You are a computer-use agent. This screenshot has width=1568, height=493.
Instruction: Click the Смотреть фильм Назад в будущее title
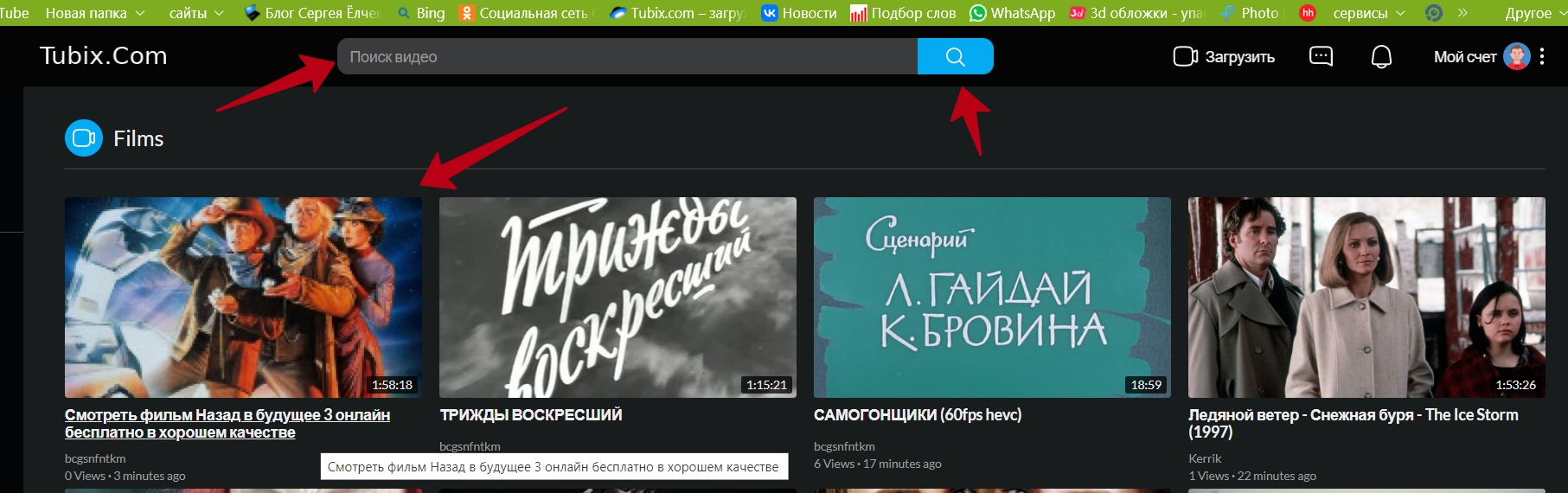(x=227, y=424)
